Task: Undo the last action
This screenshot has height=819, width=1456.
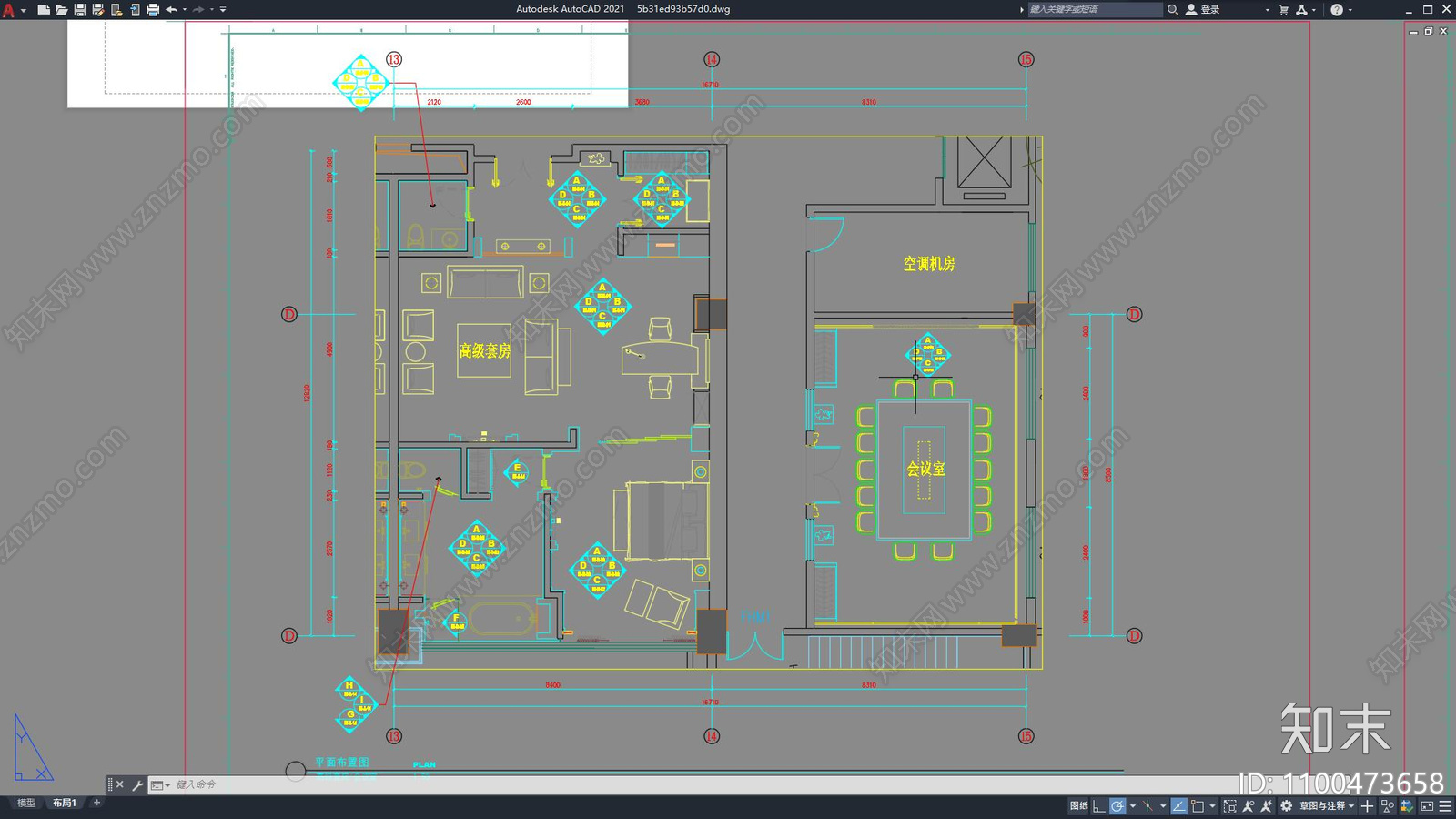Action: coord(171,9)
